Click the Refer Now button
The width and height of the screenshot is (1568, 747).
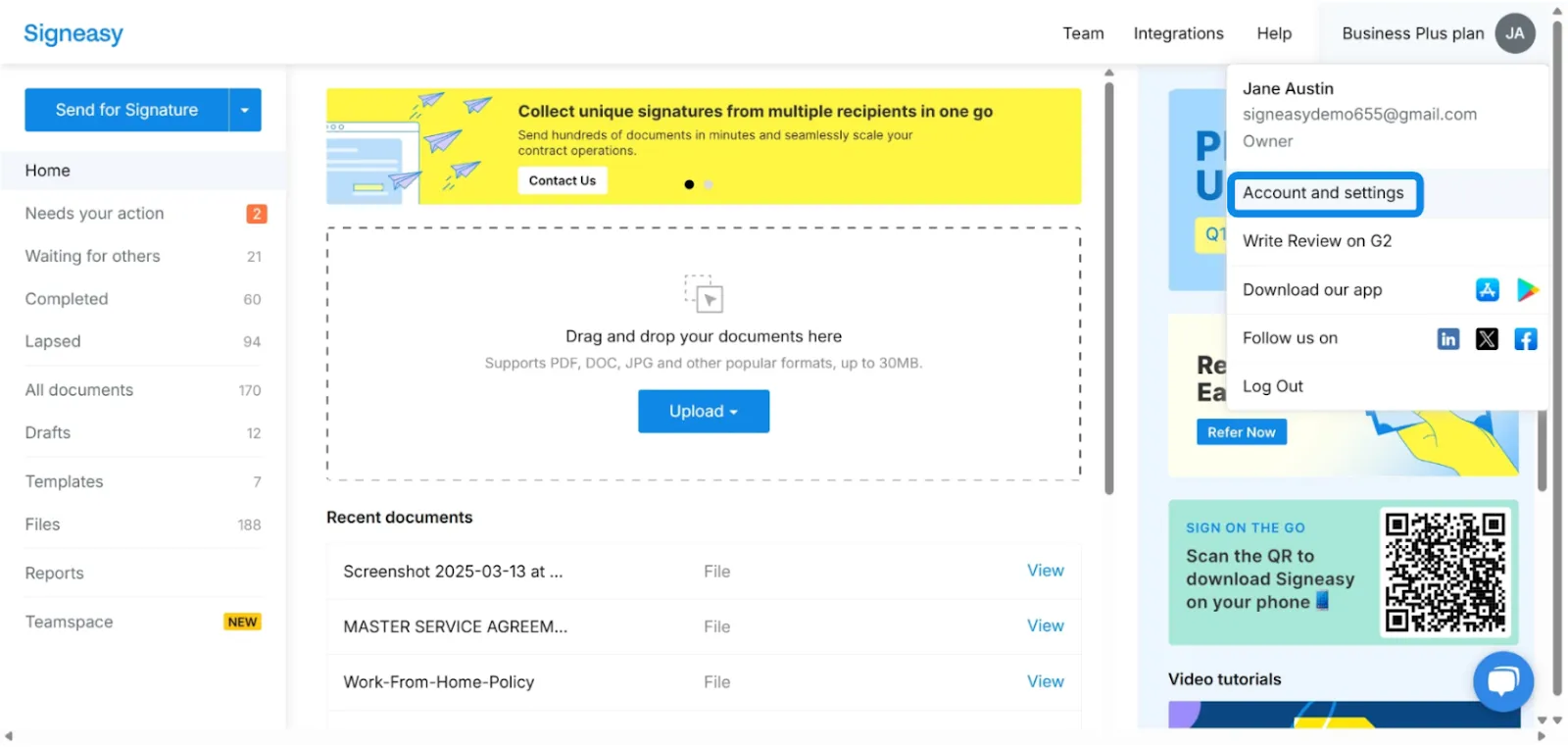coord(1241,432)
